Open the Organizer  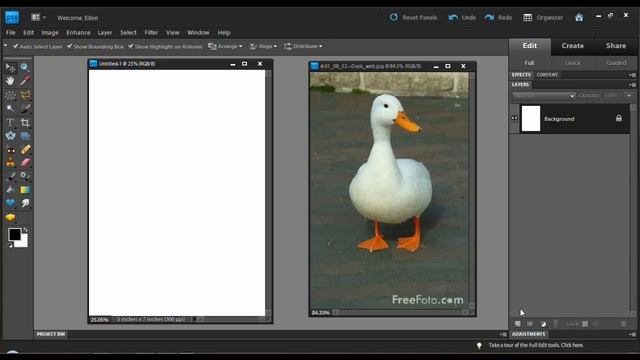(x=543, y=18)
